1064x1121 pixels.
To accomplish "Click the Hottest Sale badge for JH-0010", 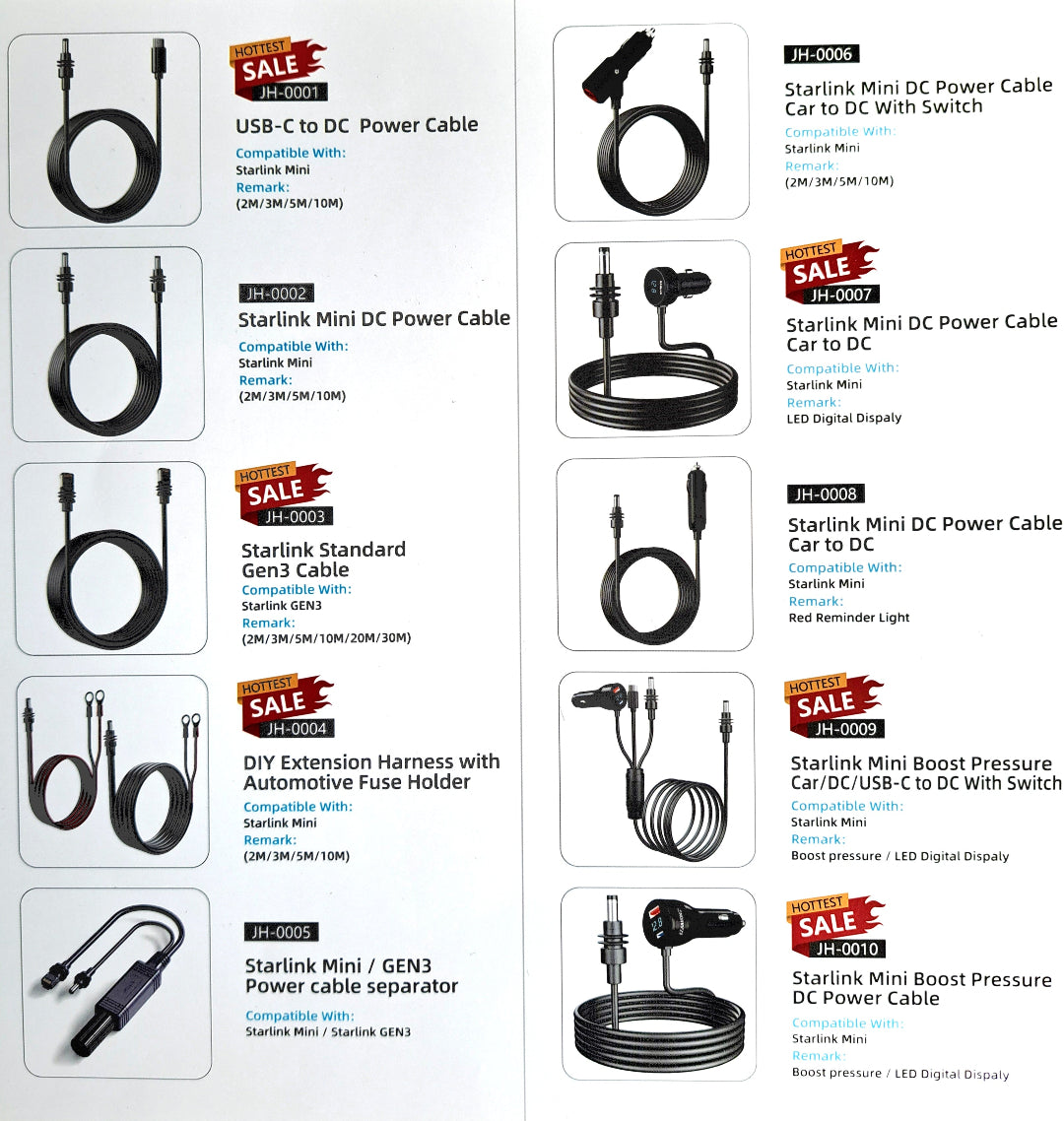I will point(837,927).
